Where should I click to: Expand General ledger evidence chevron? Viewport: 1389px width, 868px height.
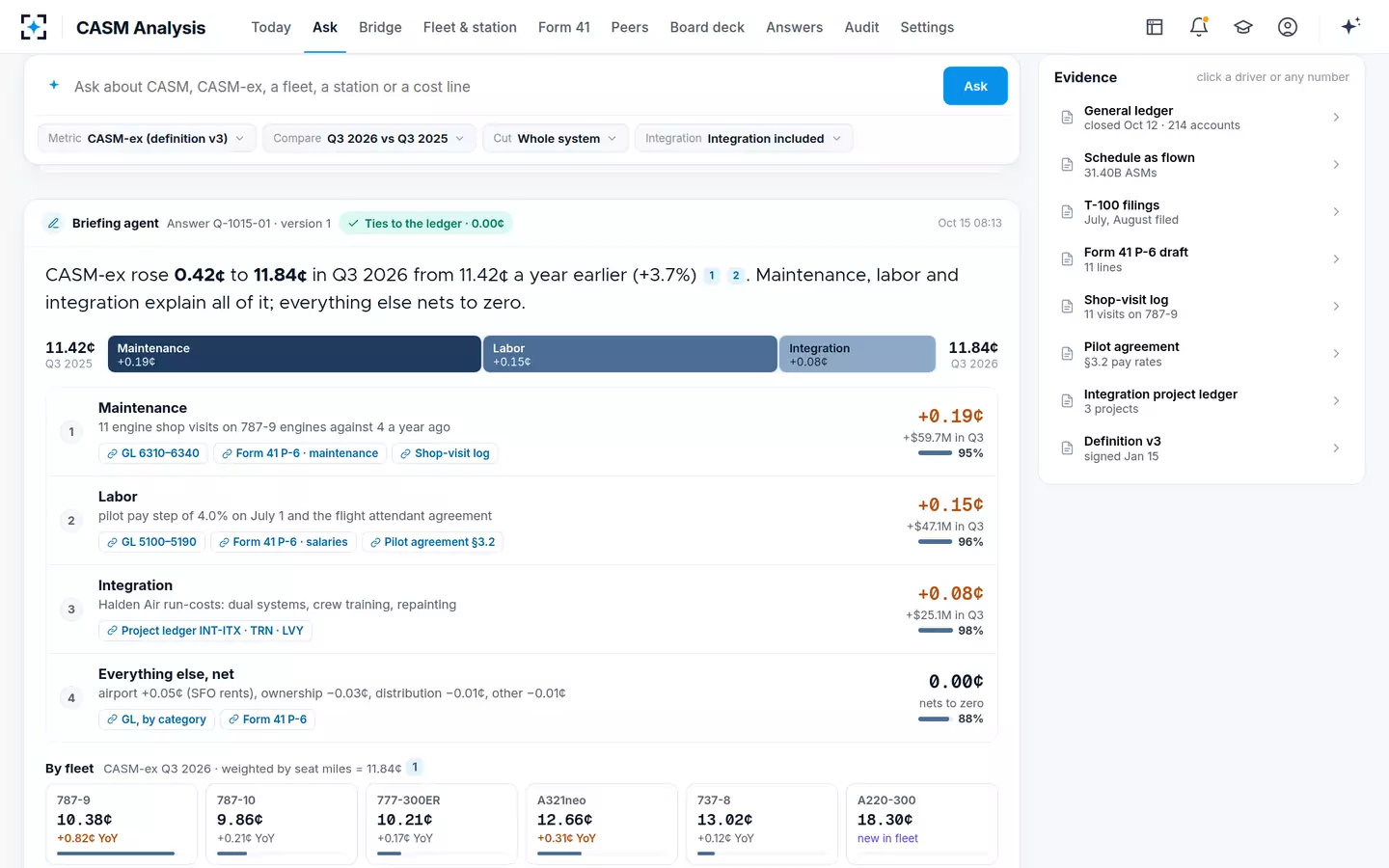coord(1336,118)
